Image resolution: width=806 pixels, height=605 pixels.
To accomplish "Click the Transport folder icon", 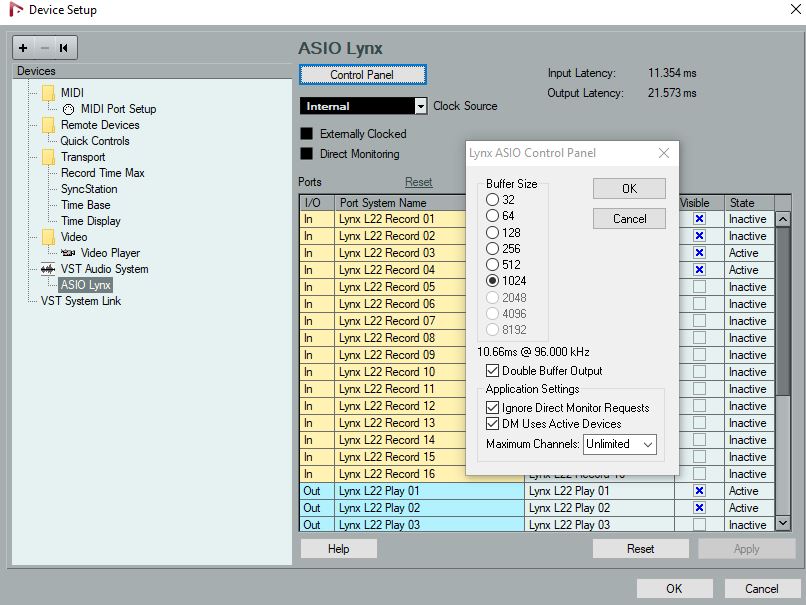I will (x=48, y=157).
